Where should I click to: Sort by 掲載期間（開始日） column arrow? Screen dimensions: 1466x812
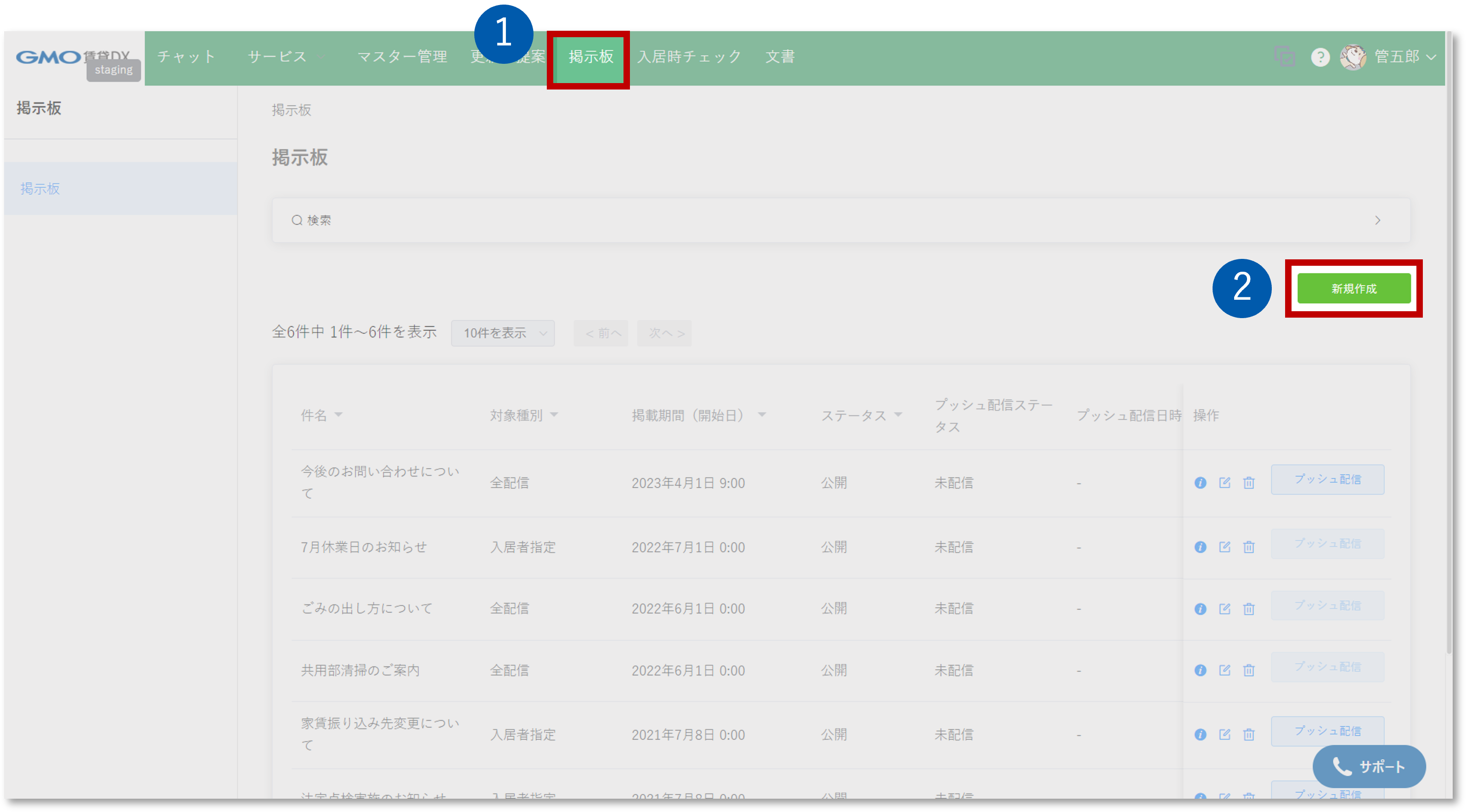pos(761,415)
